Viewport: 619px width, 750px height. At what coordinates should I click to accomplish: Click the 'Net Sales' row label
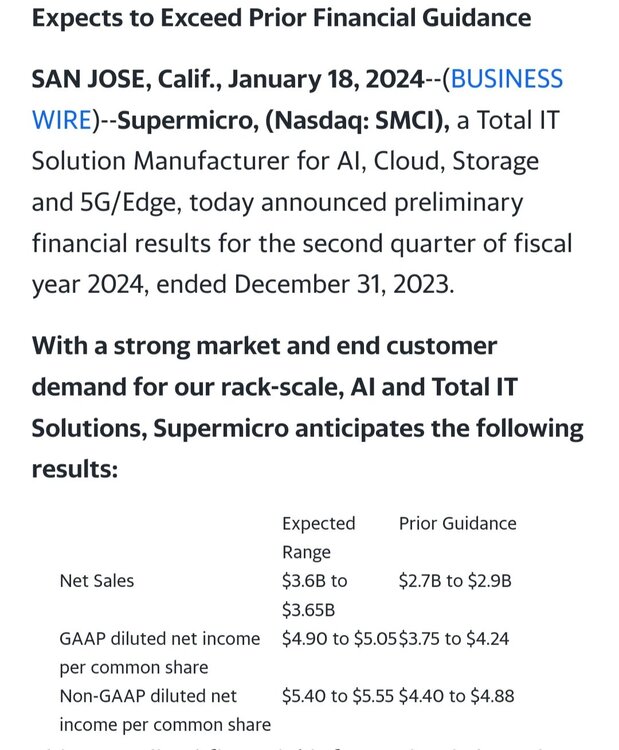pyautogui.click(x=97, y=580)
